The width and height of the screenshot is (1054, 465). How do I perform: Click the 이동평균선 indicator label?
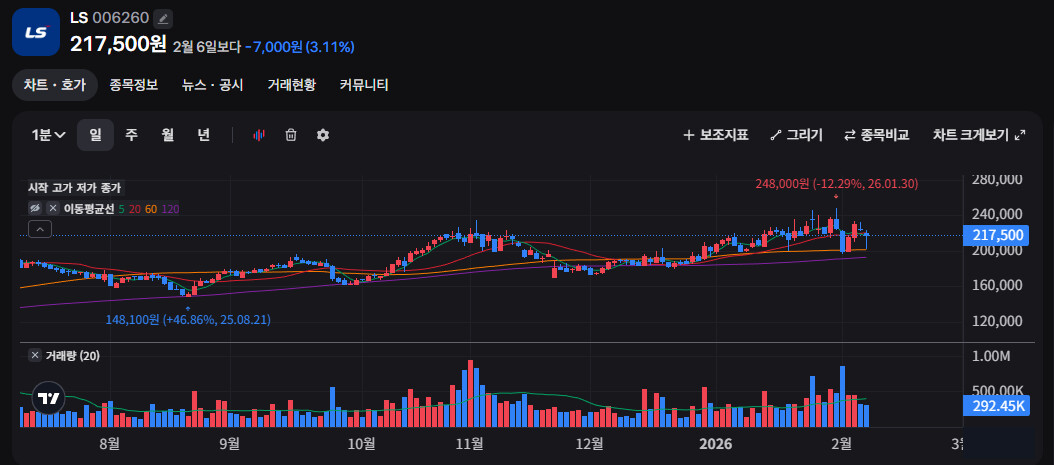[89, 209]
